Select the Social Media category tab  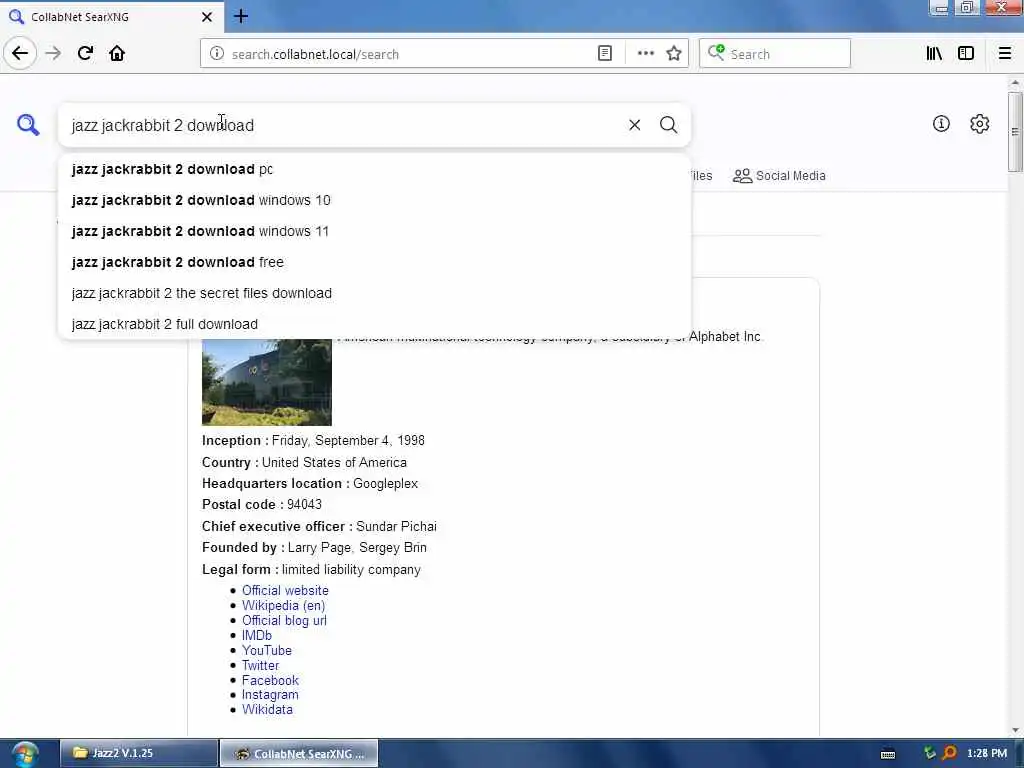pos(779,176)
